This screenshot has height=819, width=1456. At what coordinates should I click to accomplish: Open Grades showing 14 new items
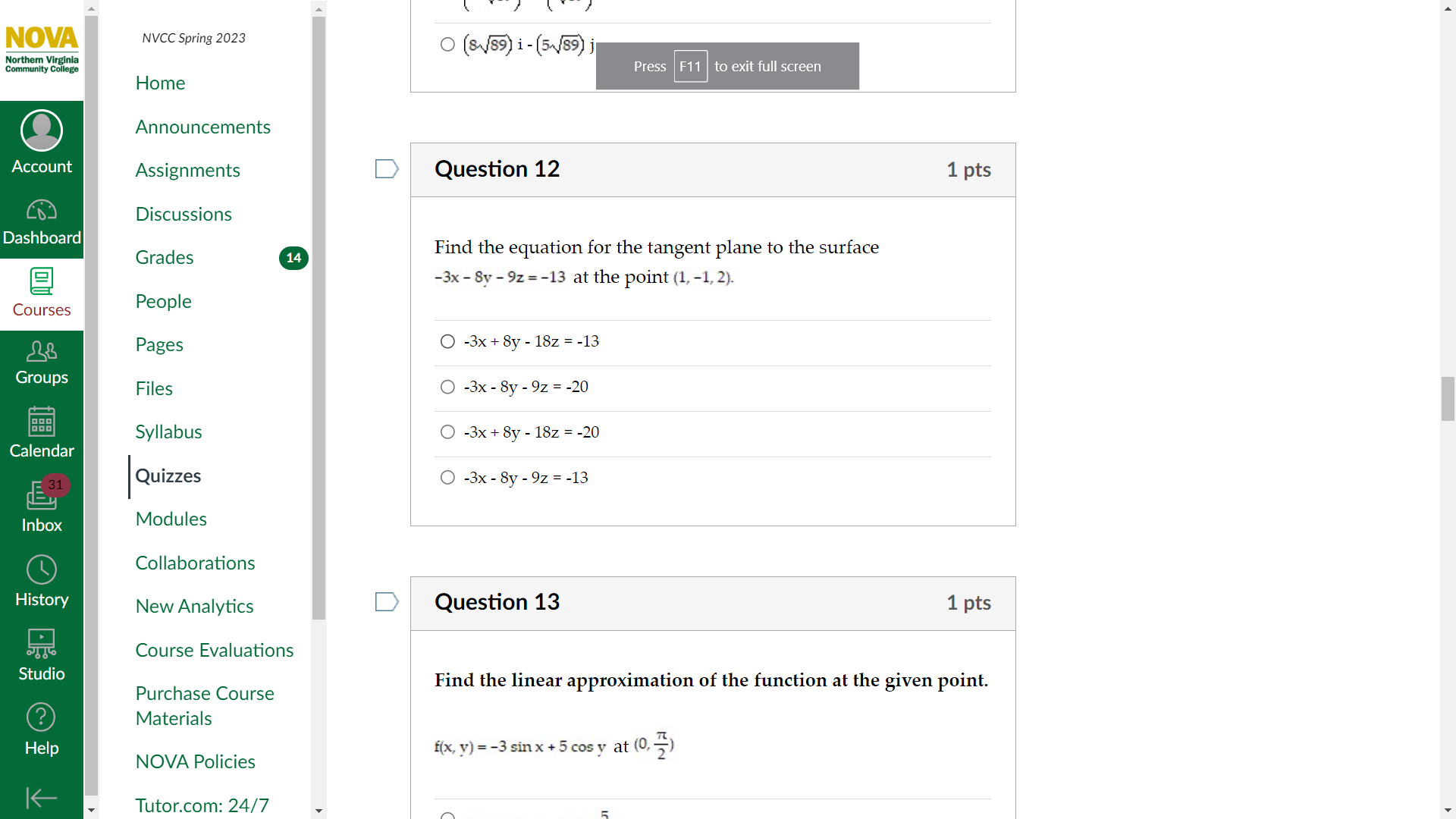tap(165, 257)
